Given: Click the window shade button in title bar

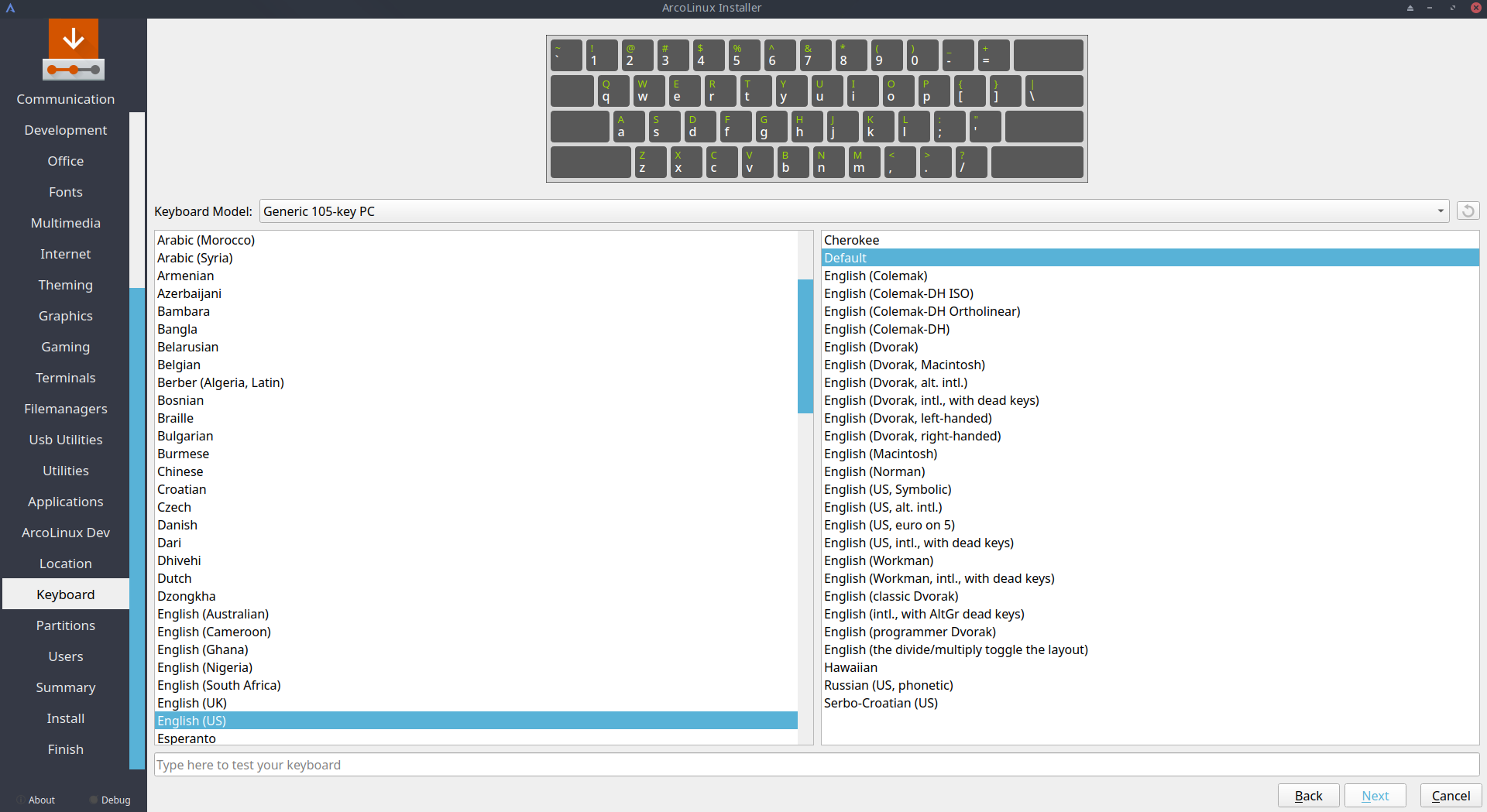Looking at the screenshot, I should click(1410, 8).
